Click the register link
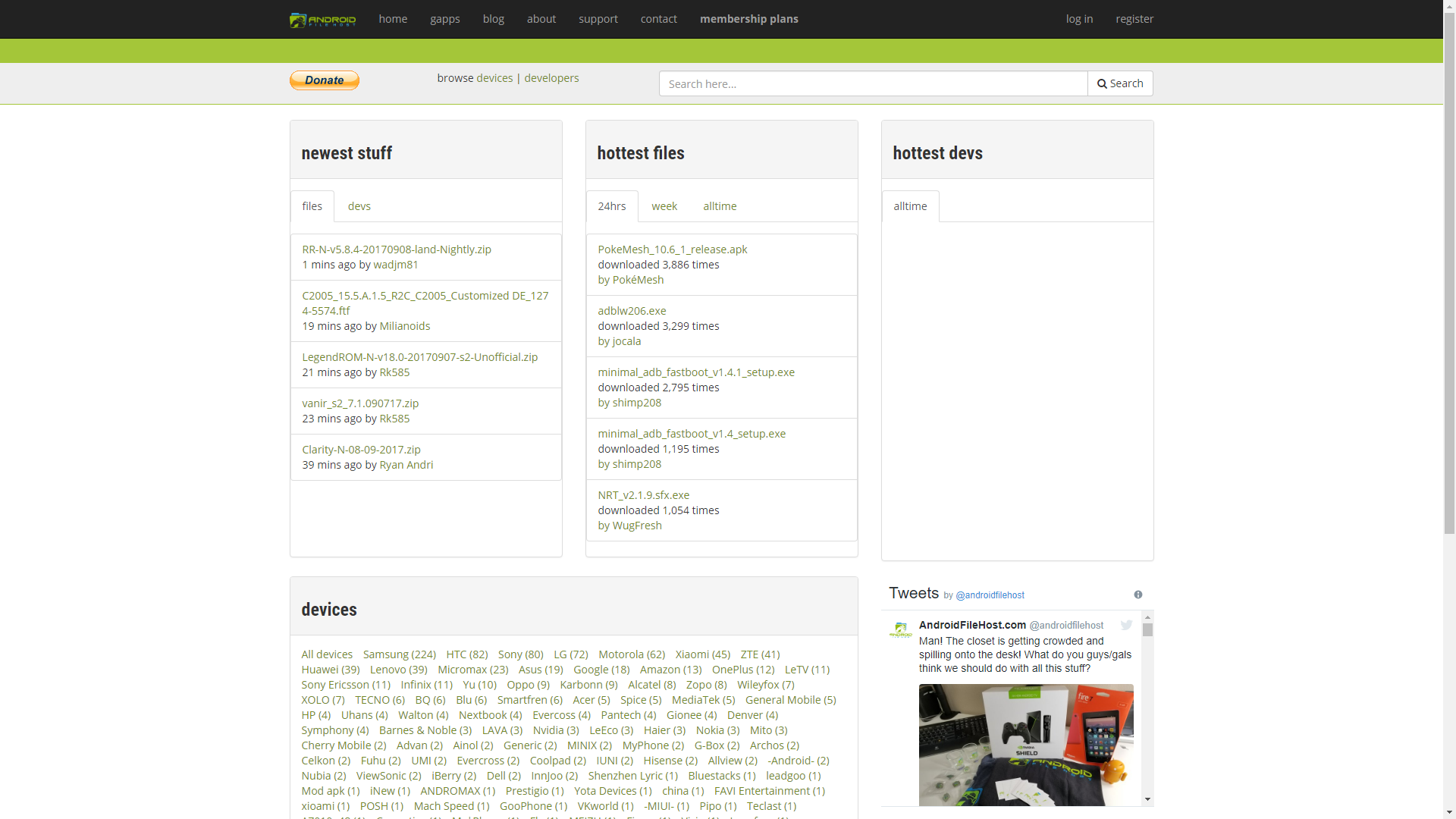This screenshot has width=1456, height=819. [1134, 19]
